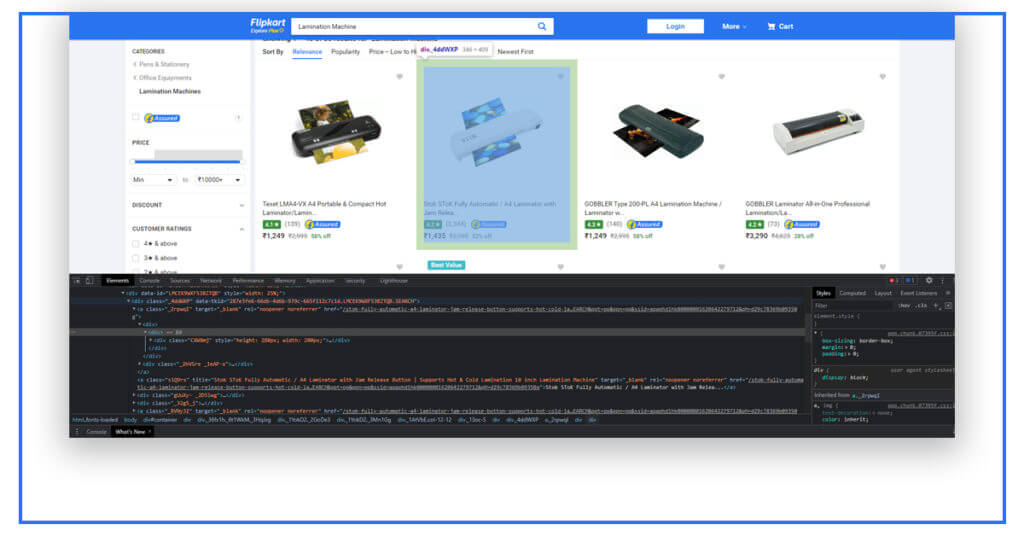Open GOBBLER Laminator All-in-One Professional title
The height and width of the screenshot is (536, 1024).
click(808, 208)
